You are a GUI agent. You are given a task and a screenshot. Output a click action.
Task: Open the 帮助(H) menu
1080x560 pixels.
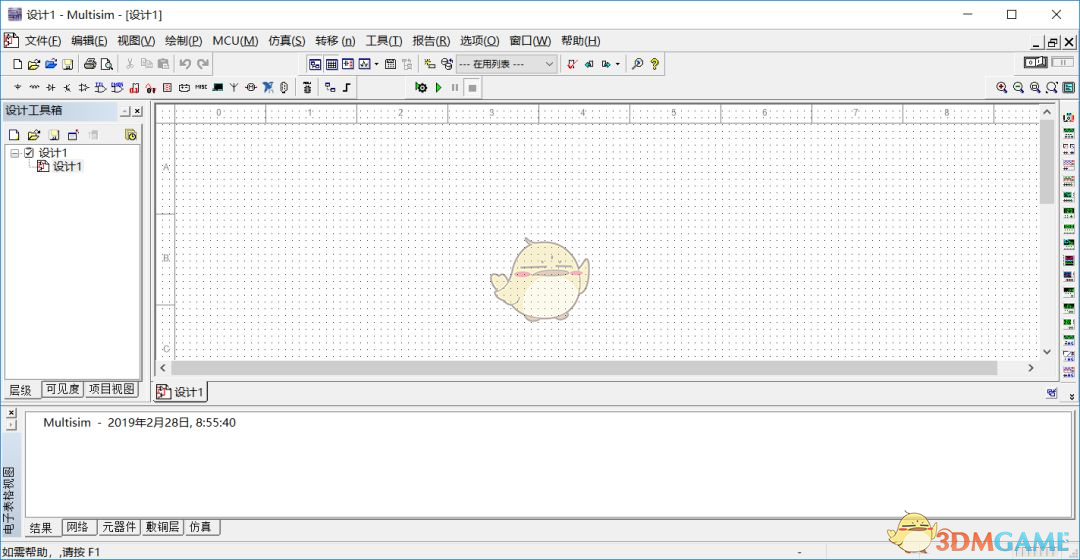(581, 41)
